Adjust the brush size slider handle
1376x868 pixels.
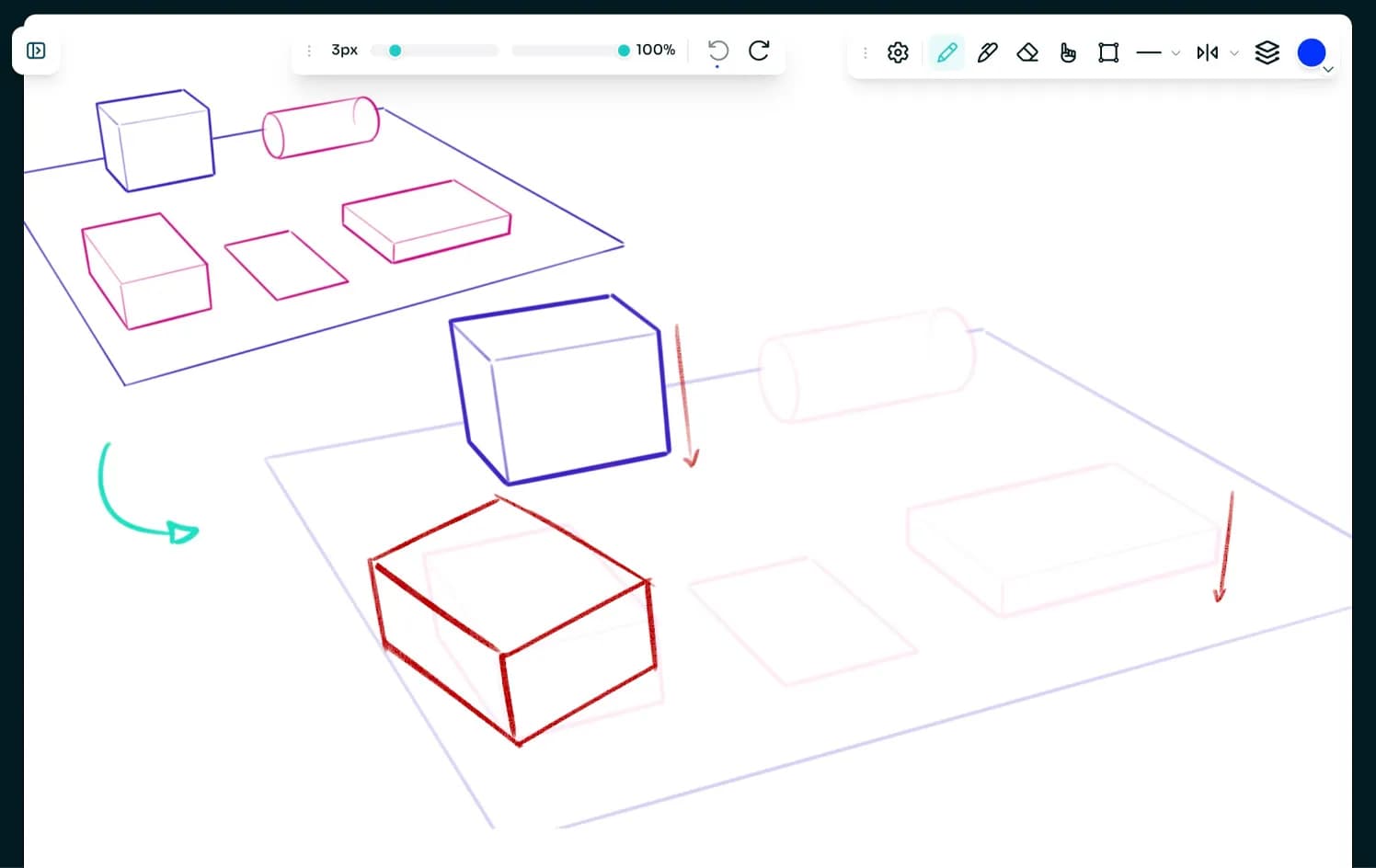[396, 51]
